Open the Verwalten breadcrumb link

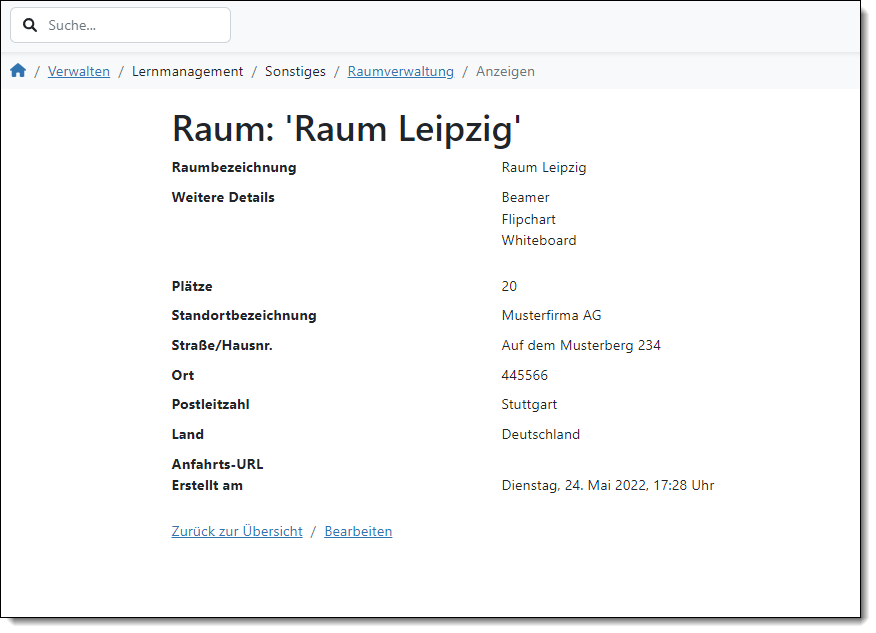coord(79,71)
